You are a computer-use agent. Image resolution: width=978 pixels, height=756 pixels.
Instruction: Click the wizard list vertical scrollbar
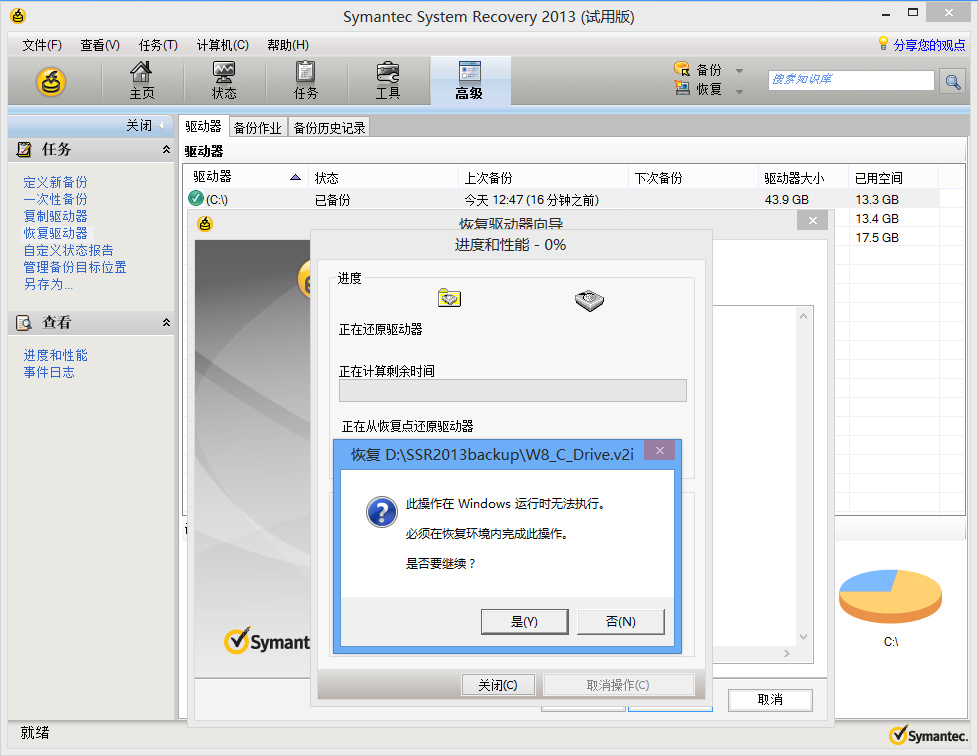coord(803,477)
